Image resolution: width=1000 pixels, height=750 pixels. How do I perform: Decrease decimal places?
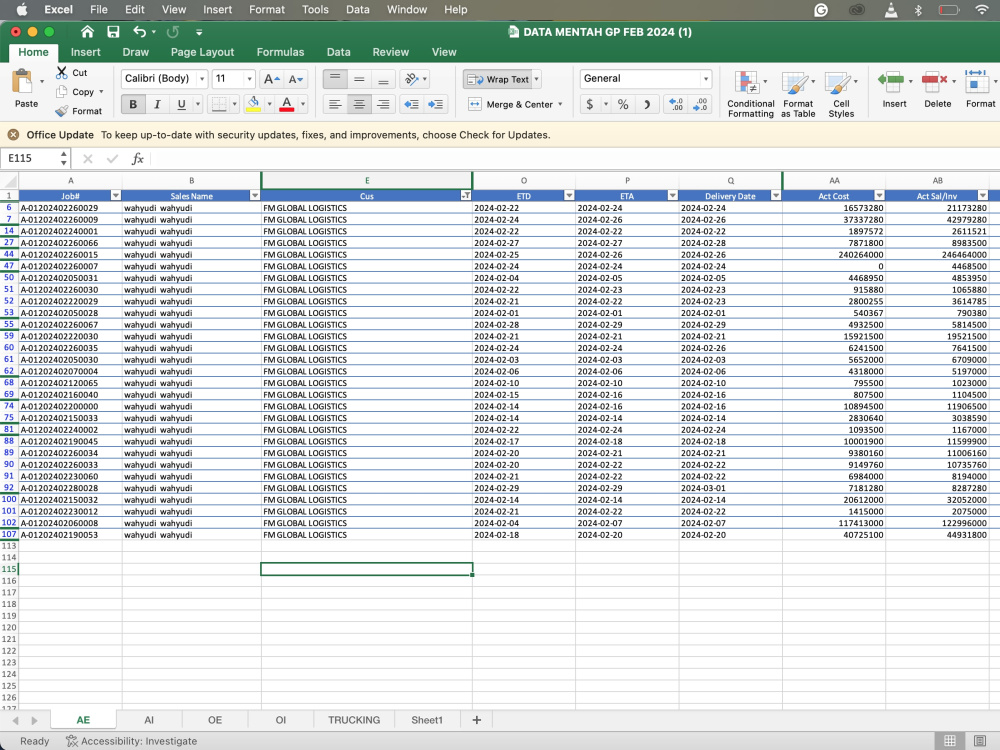(x=700, y=104)
